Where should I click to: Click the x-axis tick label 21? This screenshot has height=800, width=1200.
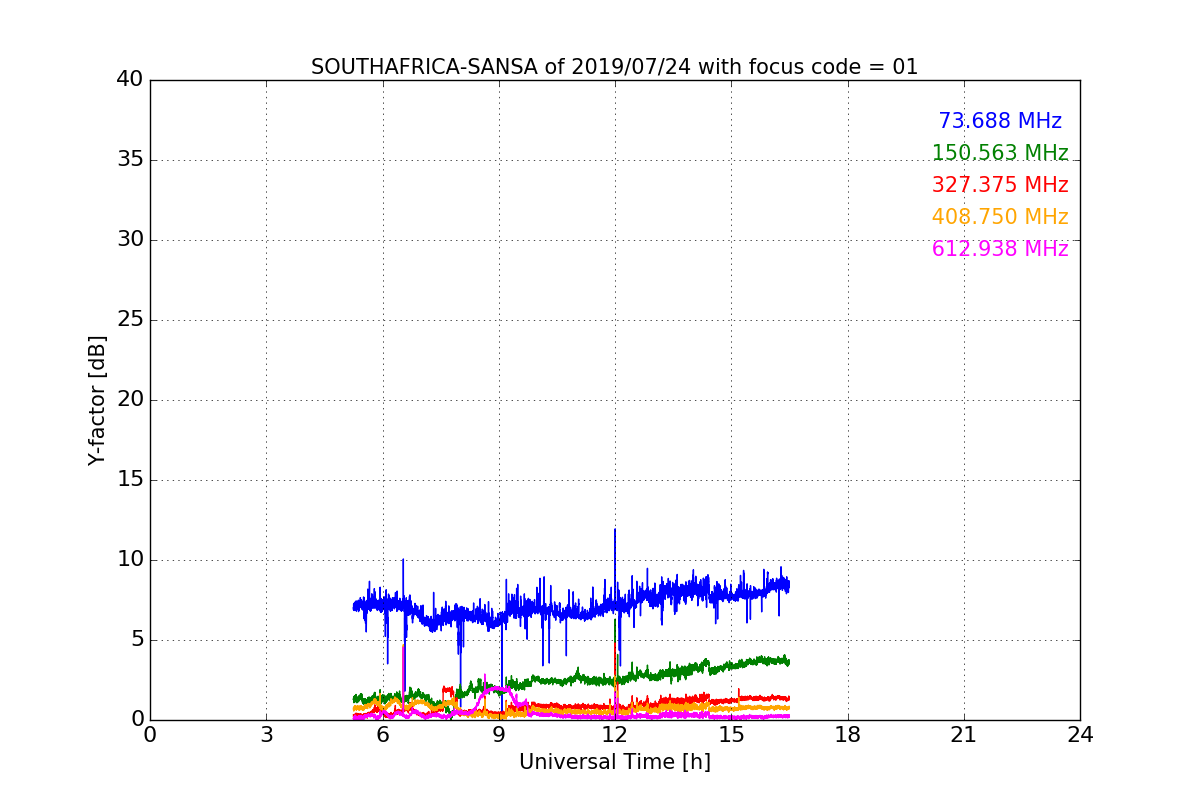[964, 735]
